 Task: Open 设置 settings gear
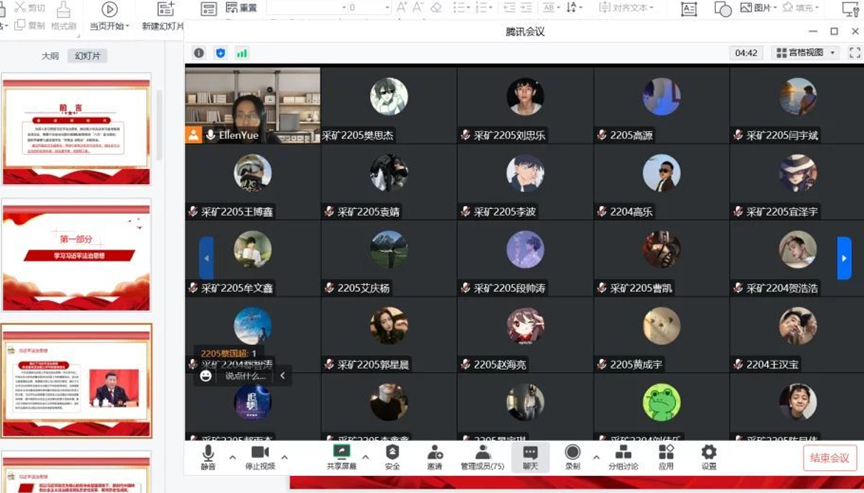tap(708, 456)
